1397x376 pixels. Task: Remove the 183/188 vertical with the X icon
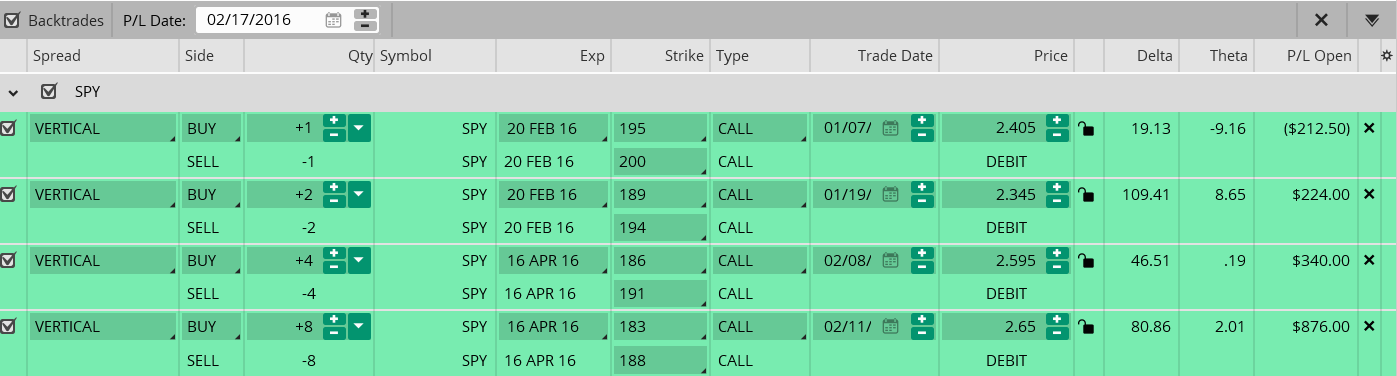1370,326
